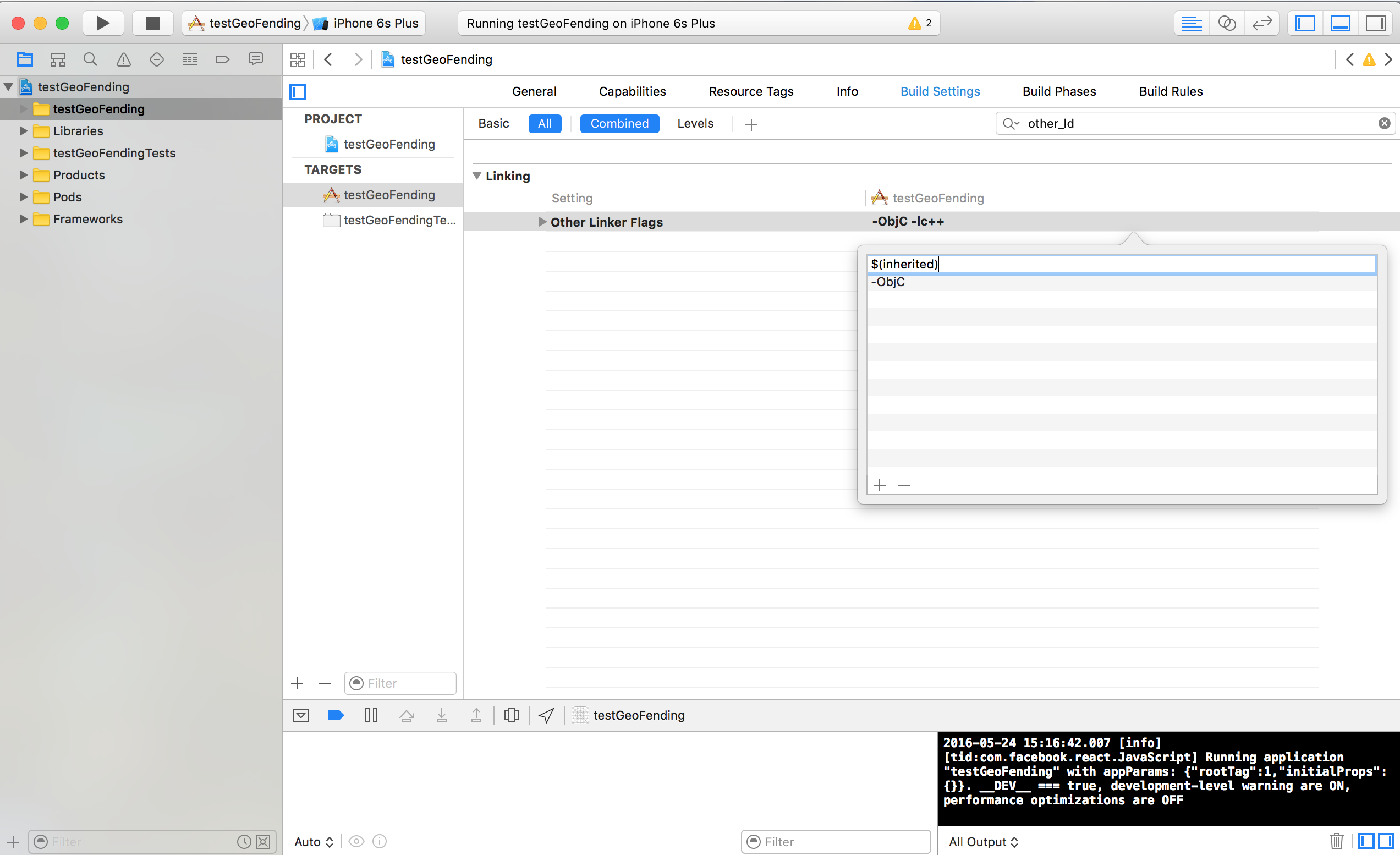Clear the console with trash icon
Screen dimensions: 1400x855
(1336, 841)
